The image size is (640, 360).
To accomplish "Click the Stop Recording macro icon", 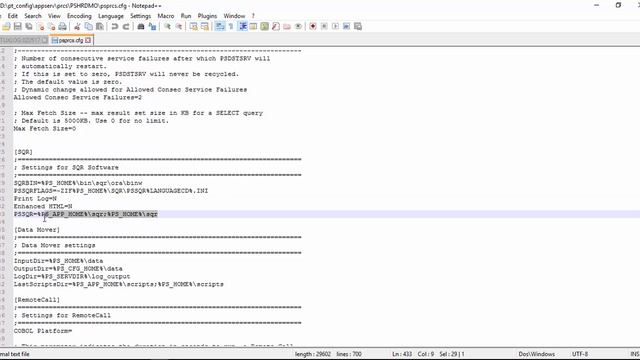I will pos(324,27).
